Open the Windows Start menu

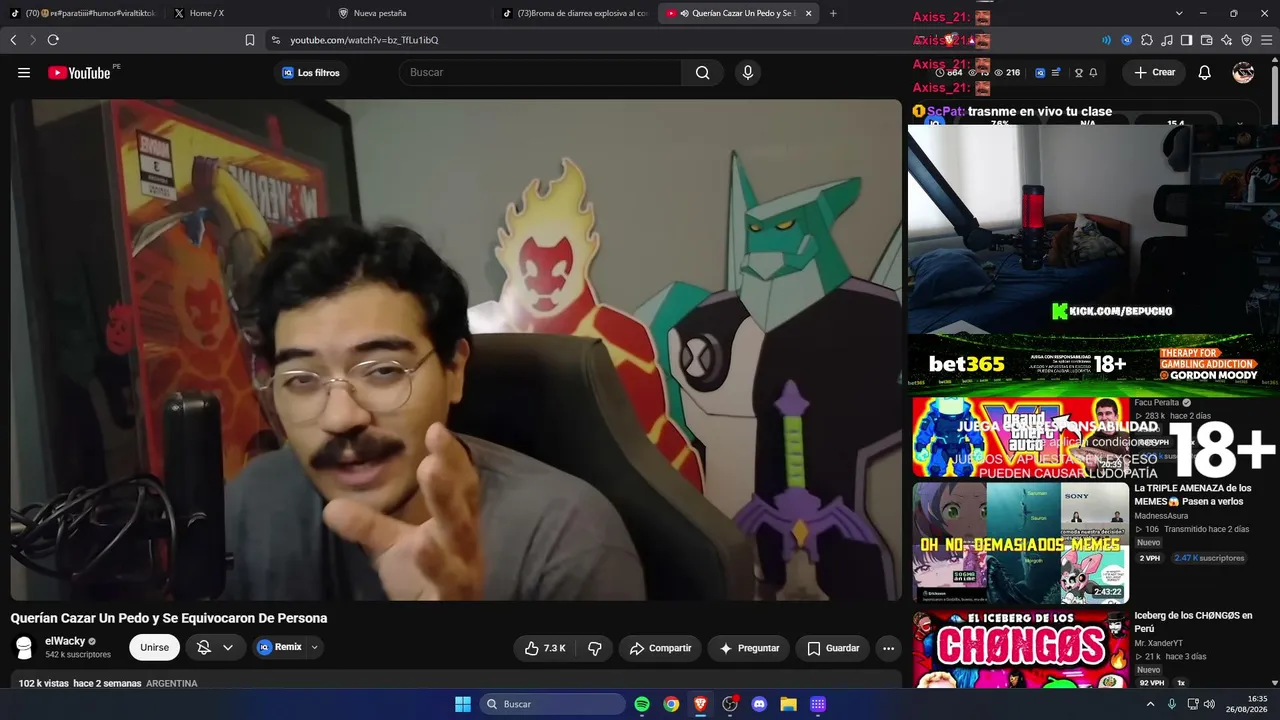click(x=463, y=704)
